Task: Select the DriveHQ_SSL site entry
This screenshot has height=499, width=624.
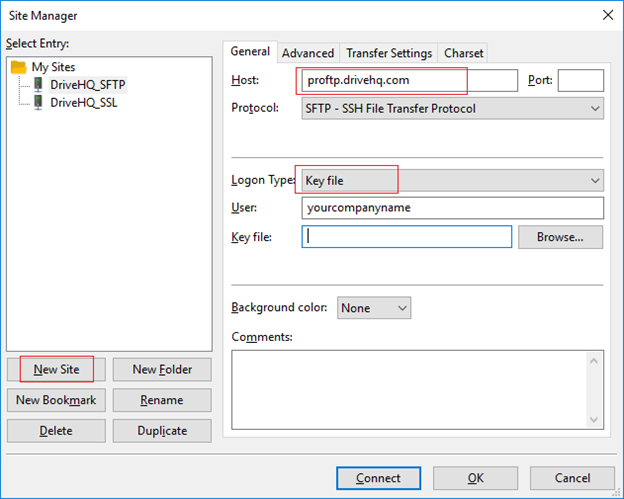Action: (x=83, y=102)
